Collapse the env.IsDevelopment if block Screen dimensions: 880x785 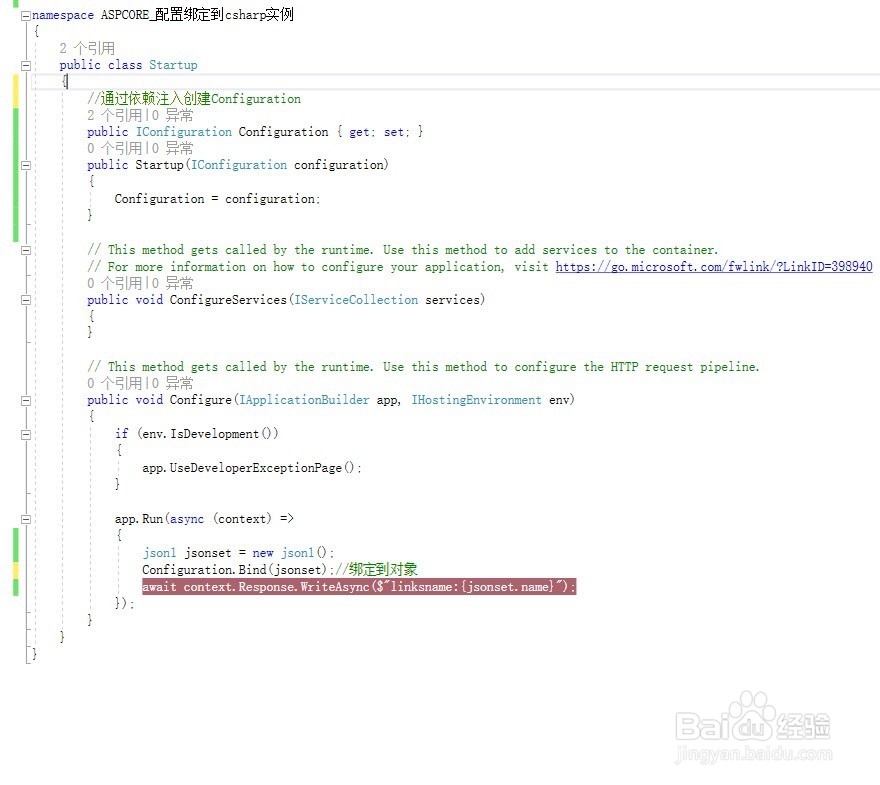click(x=25, y=433)
